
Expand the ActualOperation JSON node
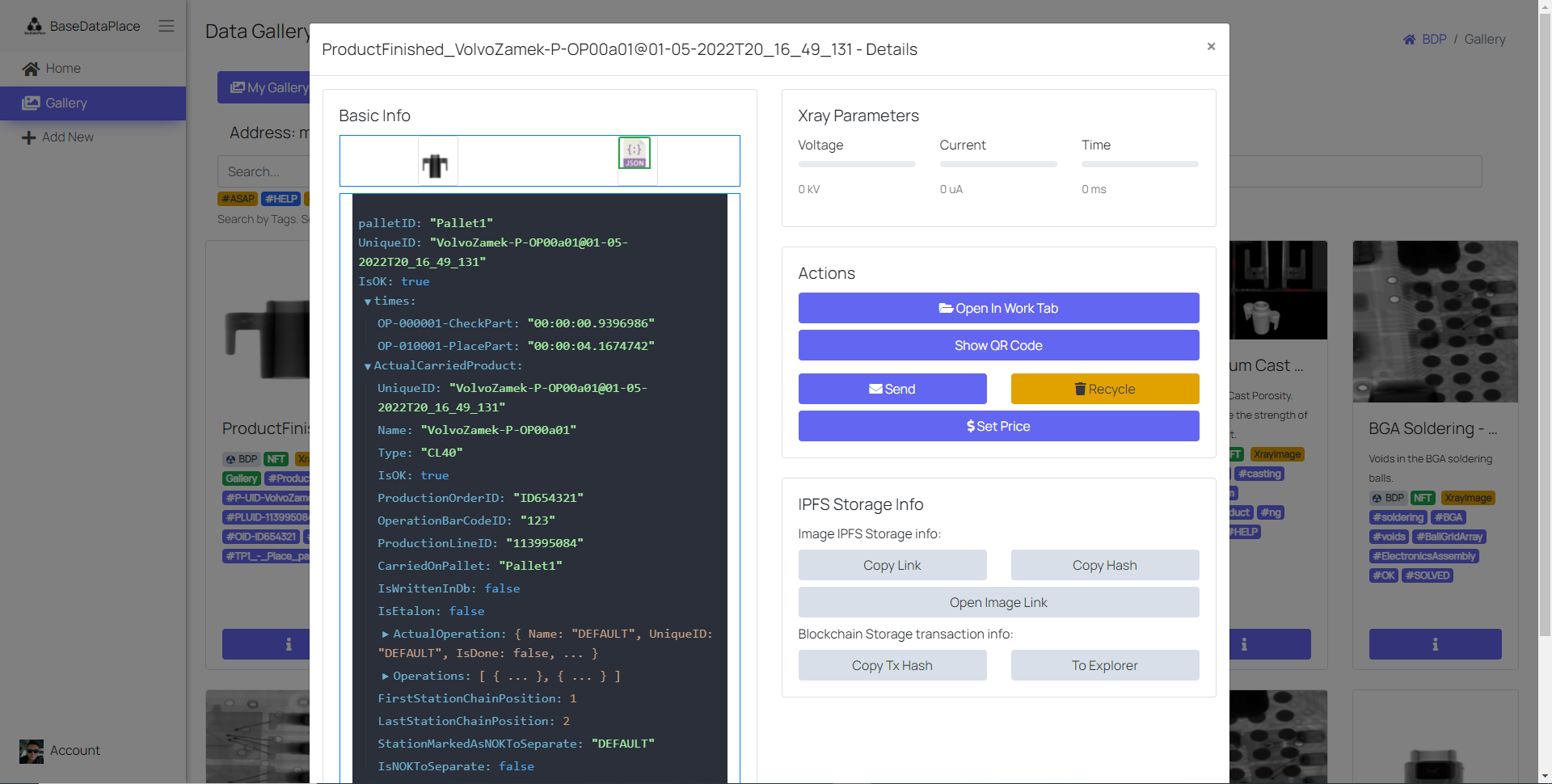point(386,634)
